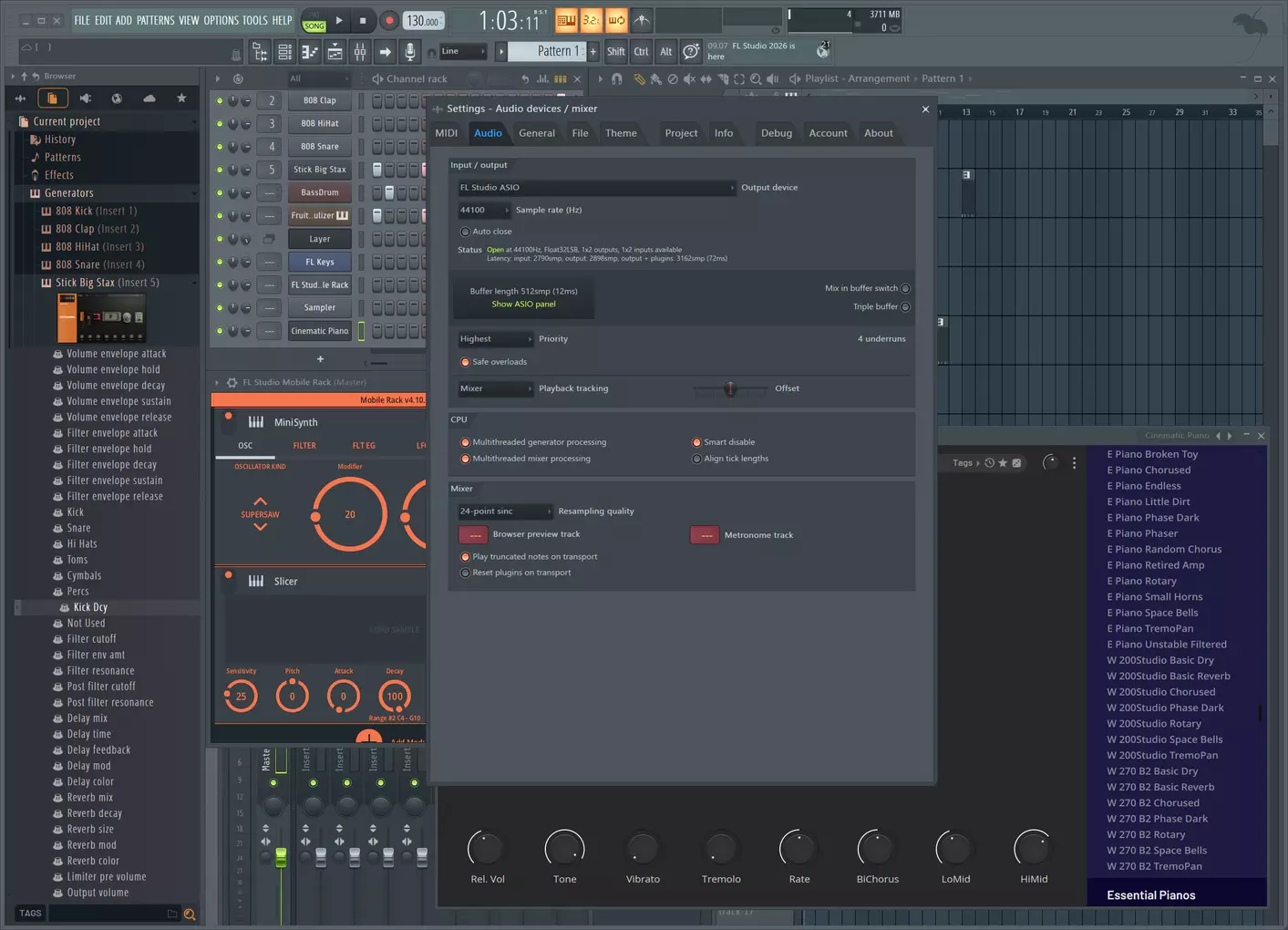The height and width of the screenshot is (930, 1288).
Task: Open the mixer view from the toolbar
Action: coord(360,52)
